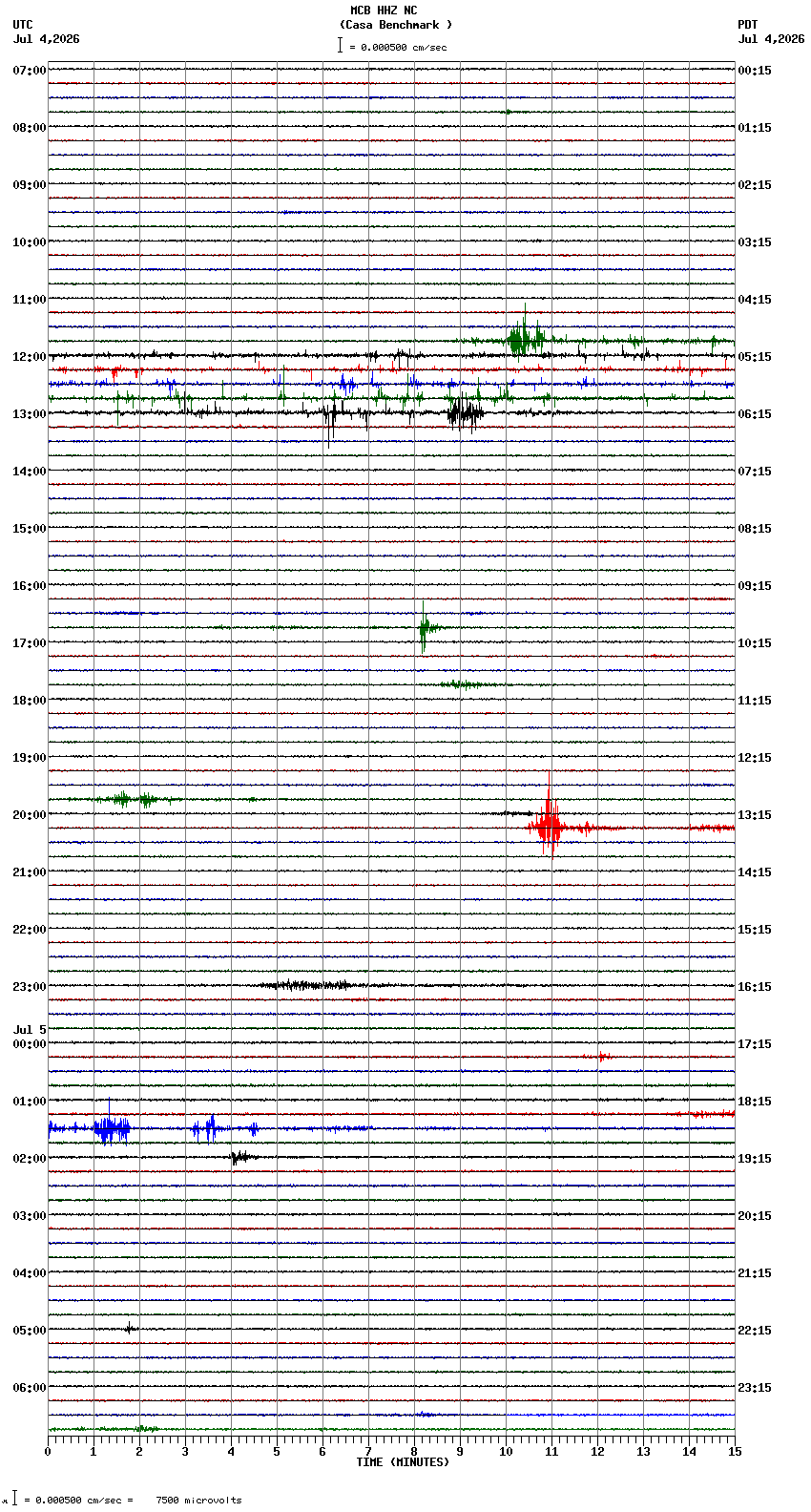The image size is (811, 1512).
Task: Click the 16:15 PDT row label
Action: tap(755, 987)
